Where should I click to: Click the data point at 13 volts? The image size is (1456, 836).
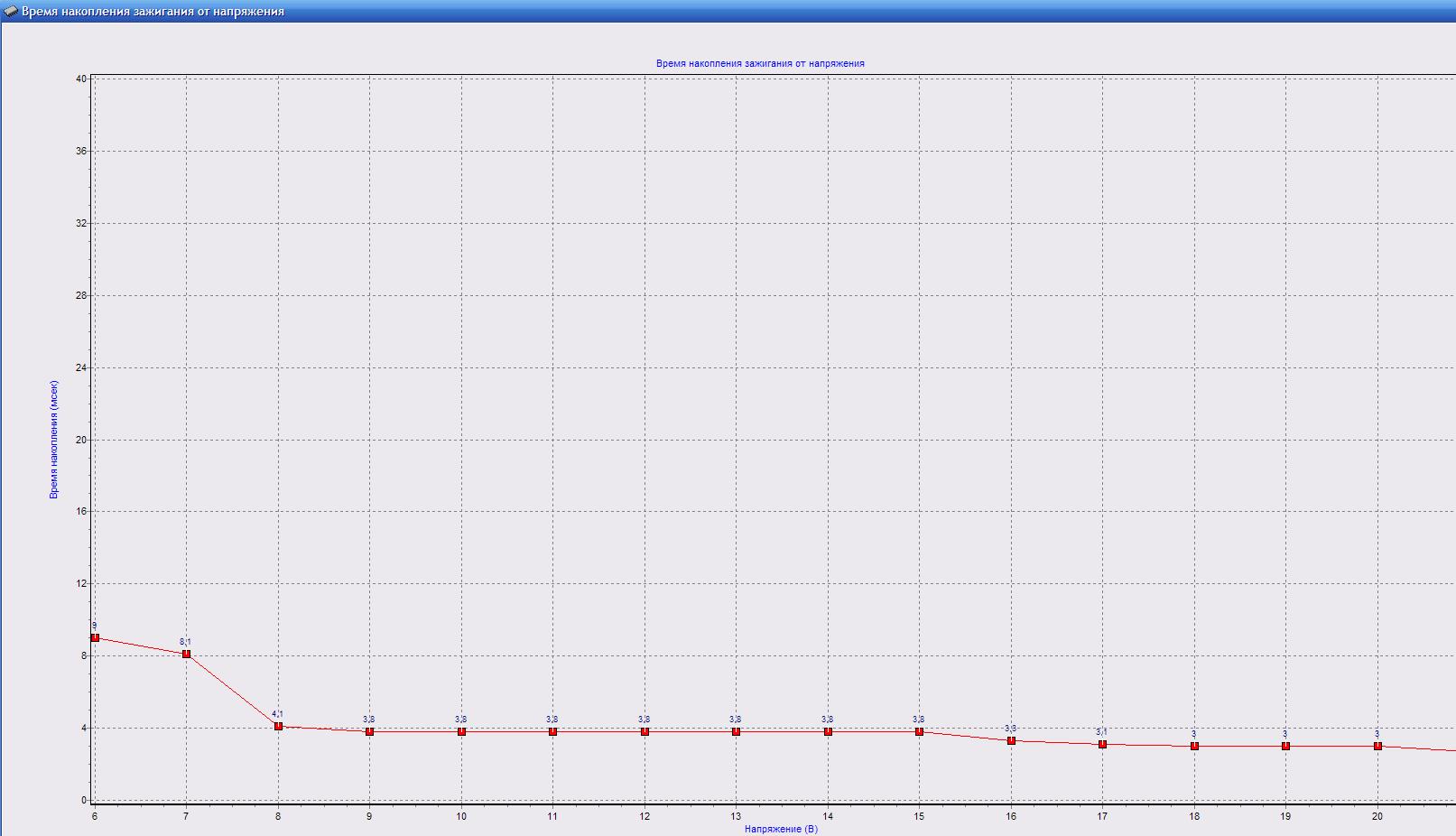click(736, 731)
